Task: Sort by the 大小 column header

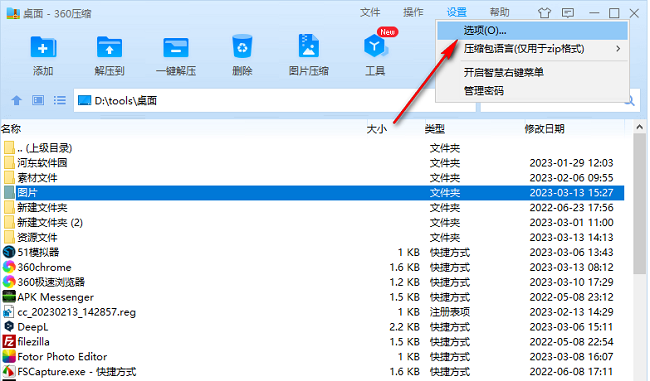Action: click(x=377, y=129)
